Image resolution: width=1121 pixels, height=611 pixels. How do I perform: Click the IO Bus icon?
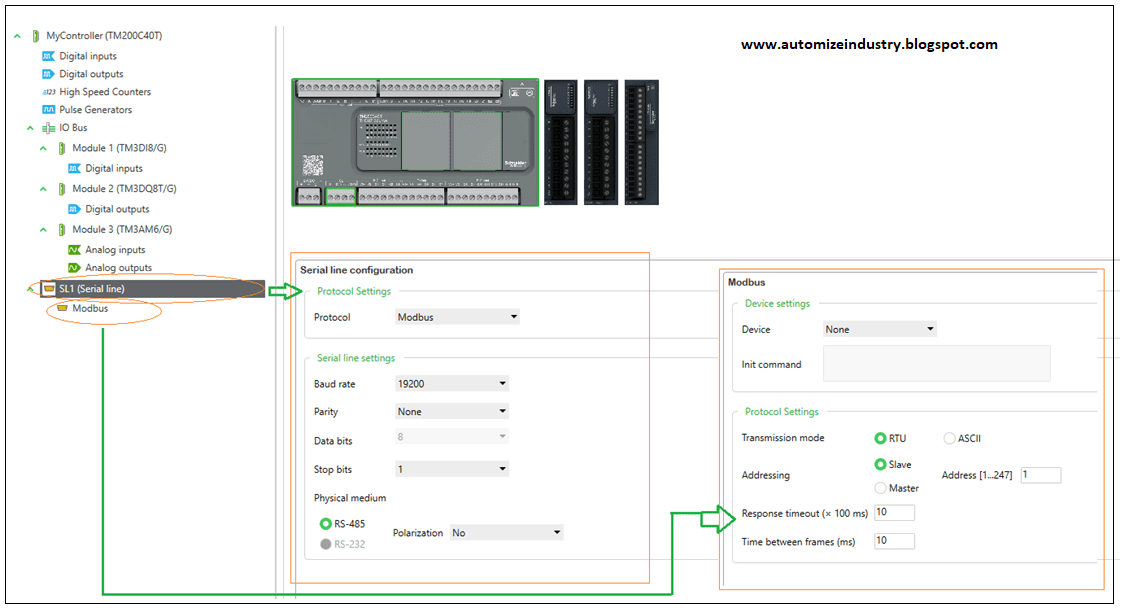49,128
